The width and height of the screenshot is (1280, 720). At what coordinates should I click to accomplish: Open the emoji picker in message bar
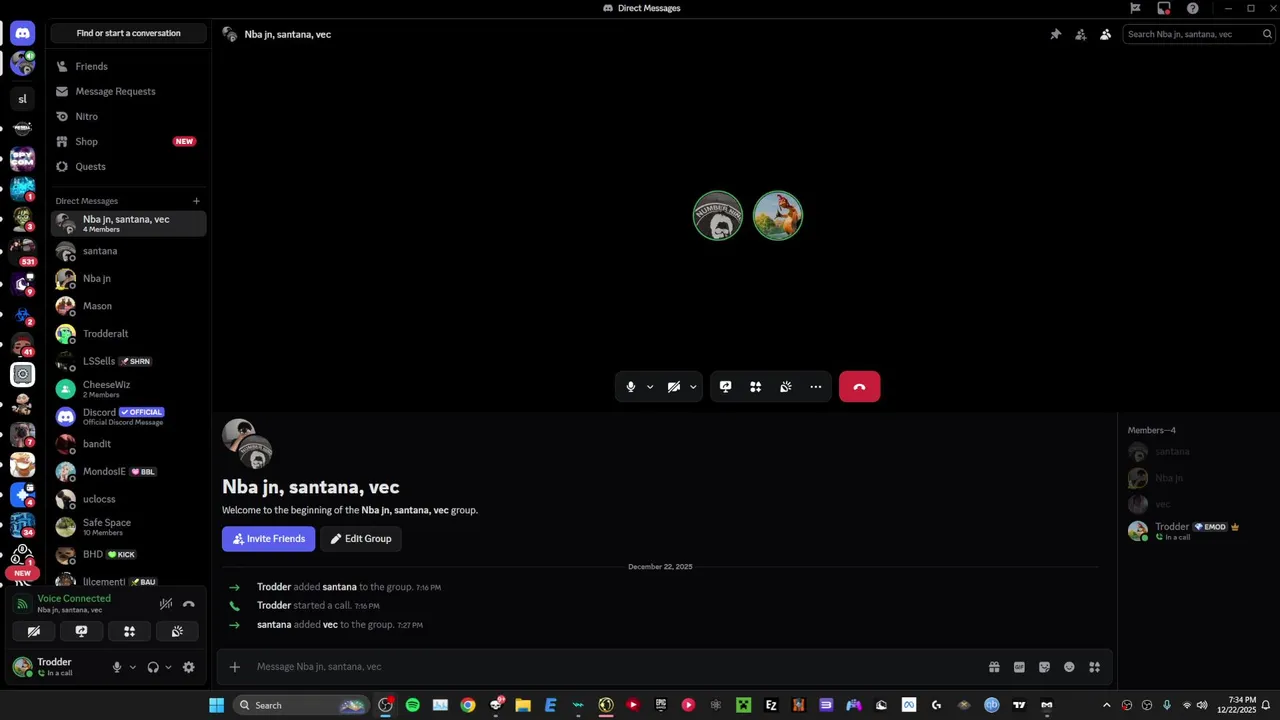(1069, 667)
